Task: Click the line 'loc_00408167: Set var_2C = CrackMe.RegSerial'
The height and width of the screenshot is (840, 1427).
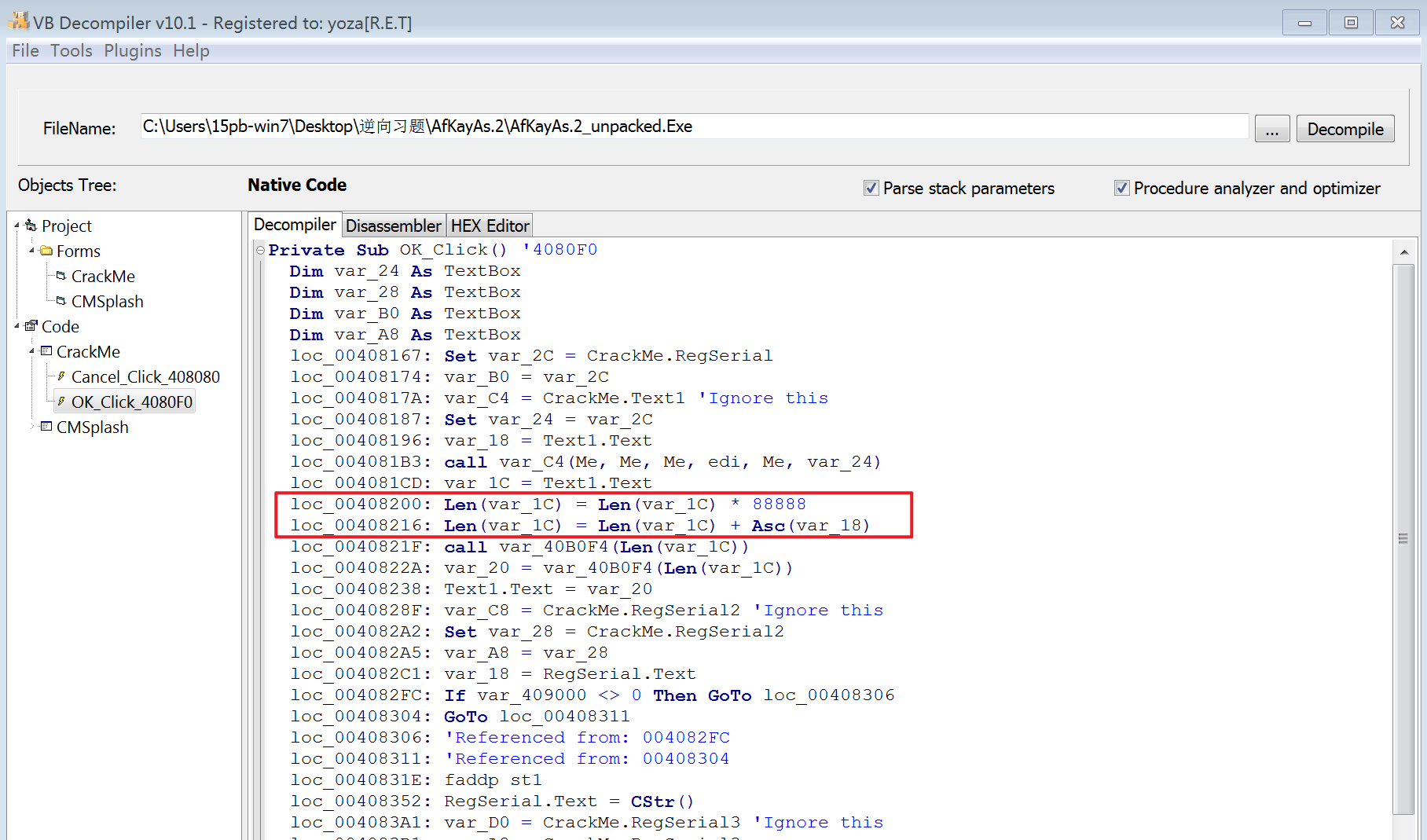Action: click(x=531, y=356)
